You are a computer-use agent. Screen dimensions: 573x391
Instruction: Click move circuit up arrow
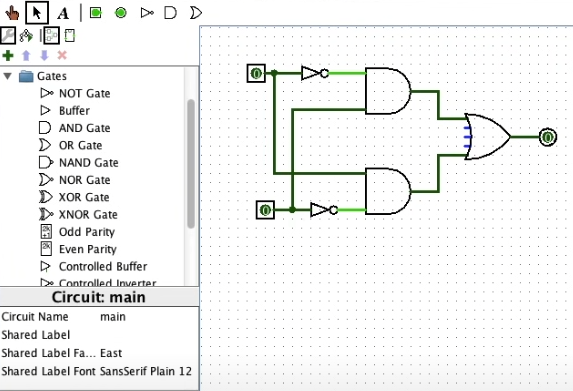point(26,56)
